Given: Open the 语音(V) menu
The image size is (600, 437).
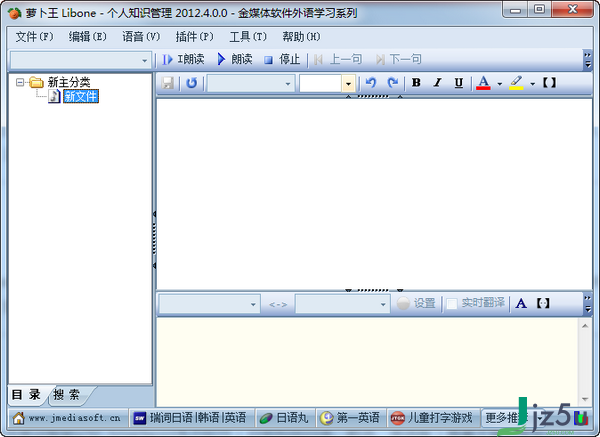Looking at the screenshot, I should pos(141,37).
